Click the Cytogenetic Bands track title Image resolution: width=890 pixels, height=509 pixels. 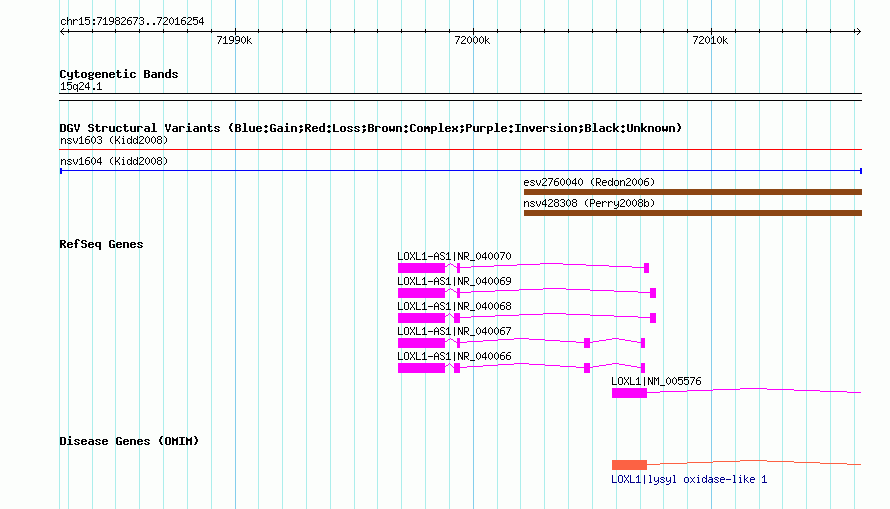(119, 74)
